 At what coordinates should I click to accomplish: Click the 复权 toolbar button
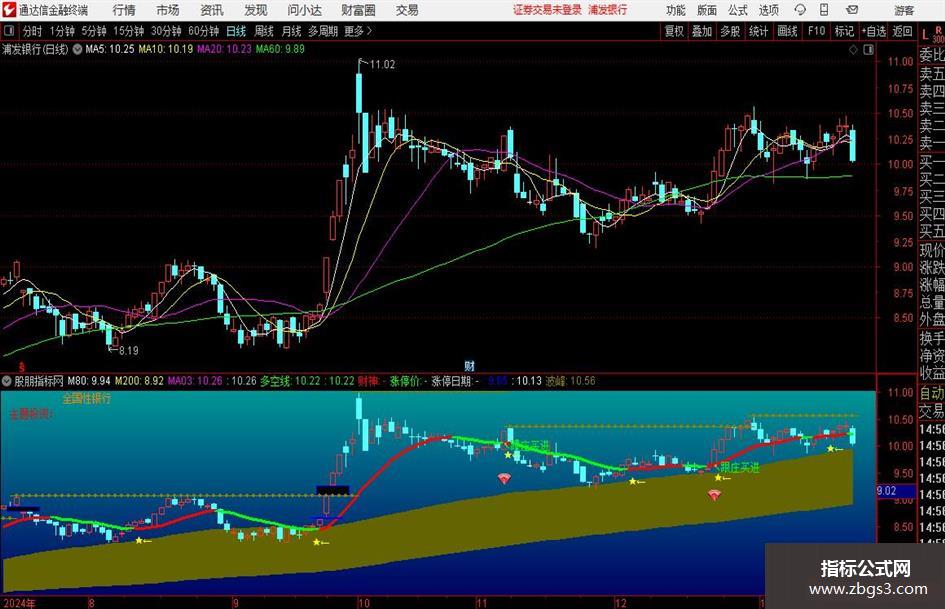point(674,31)
